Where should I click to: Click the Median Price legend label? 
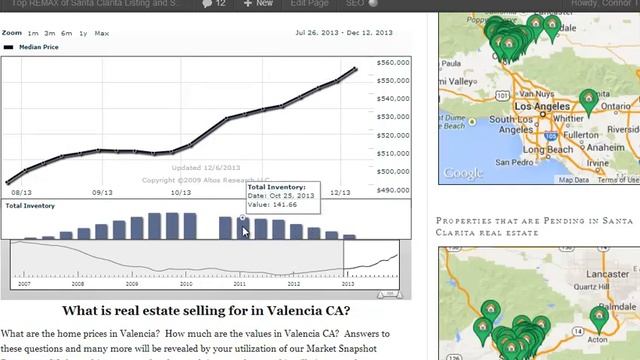(39, 47)
